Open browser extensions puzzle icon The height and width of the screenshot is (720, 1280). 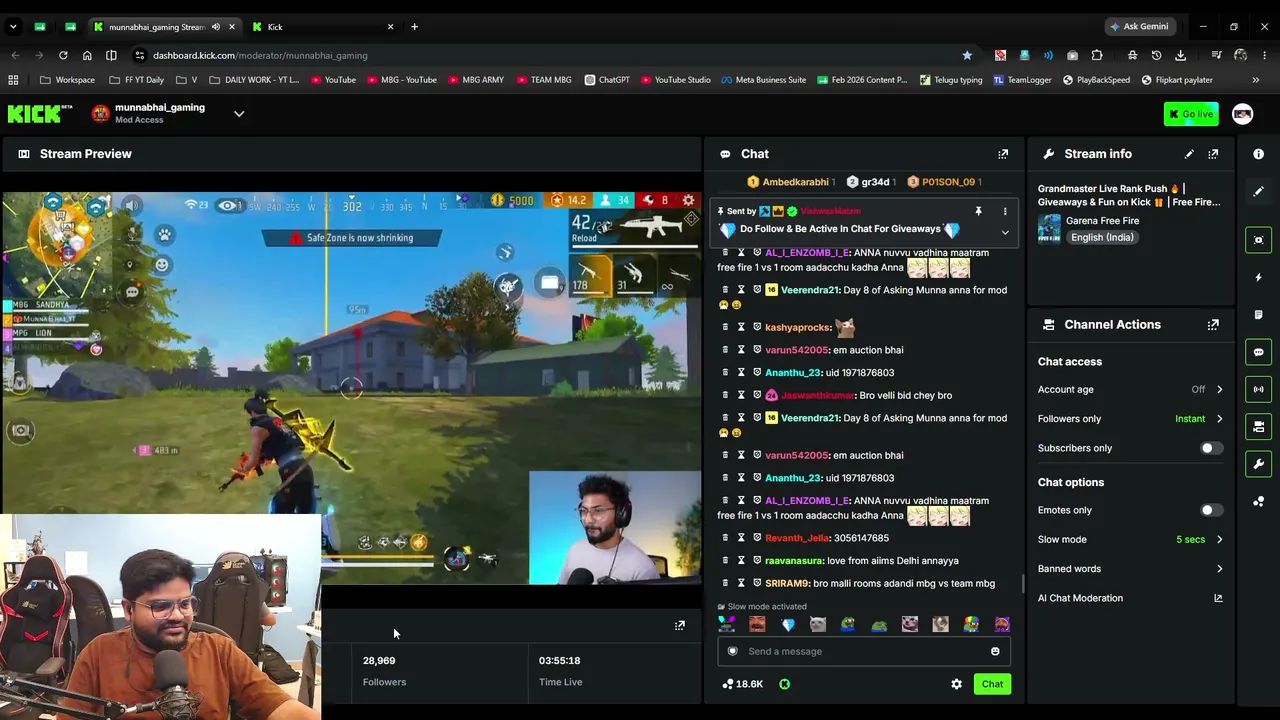(1097, 55)
